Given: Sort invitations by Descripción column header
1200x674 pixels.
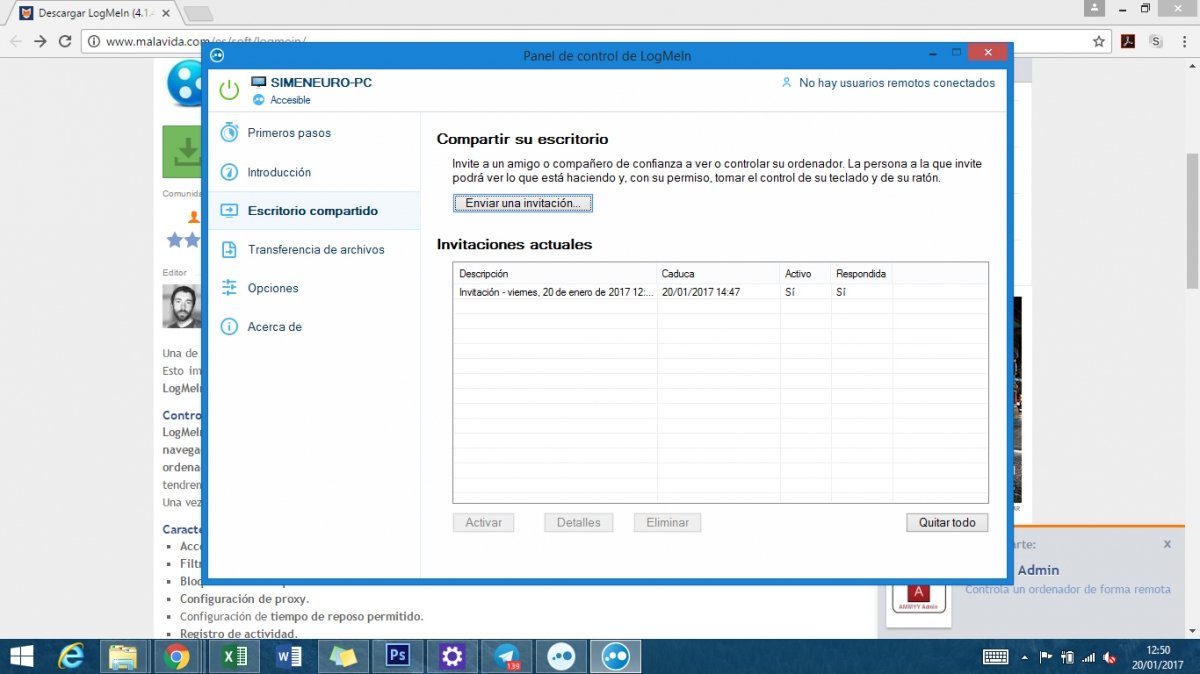Looking at the screenshot, I should (555, 273).
